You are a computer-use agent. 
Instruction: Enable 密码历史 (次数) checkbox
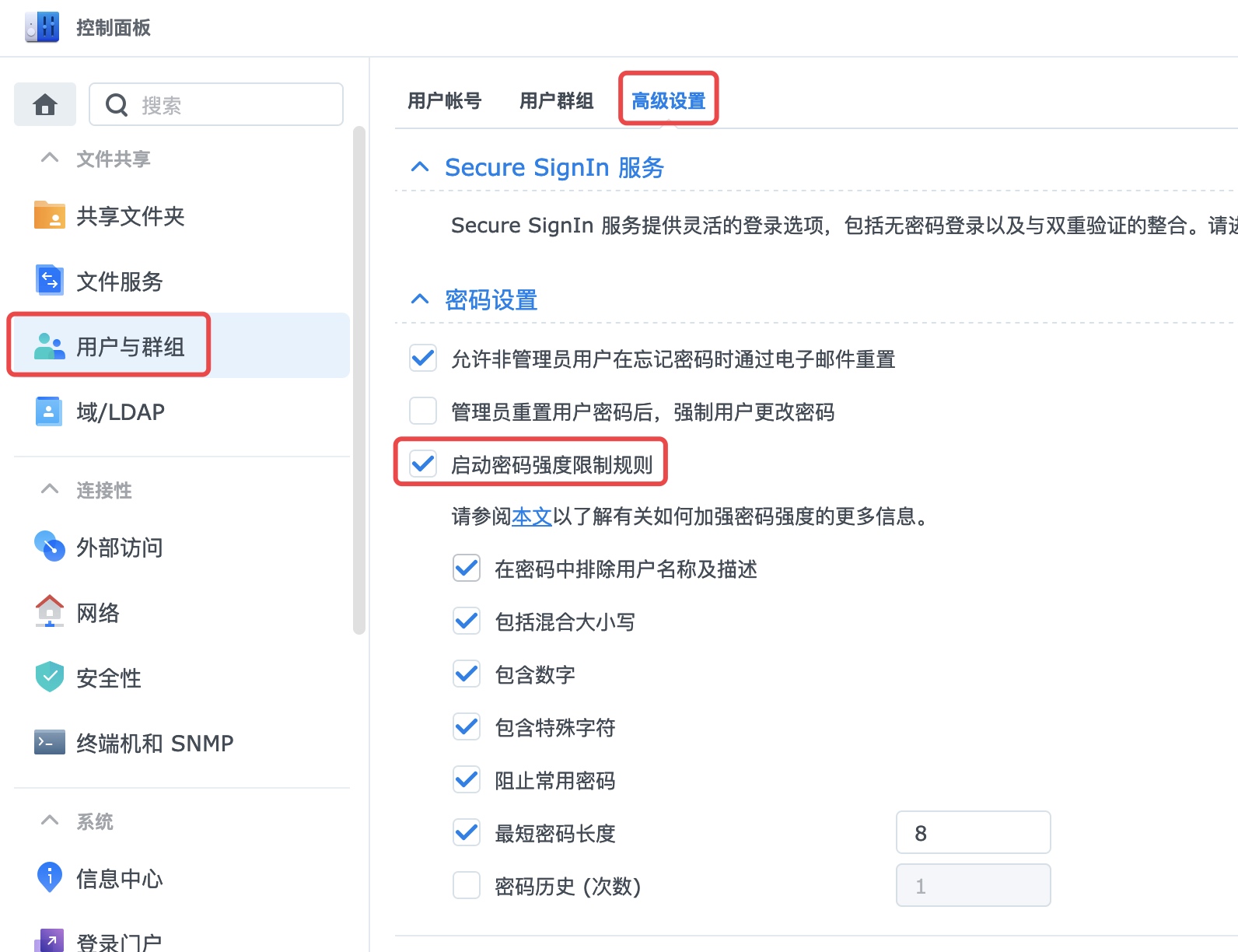[467, 885]
